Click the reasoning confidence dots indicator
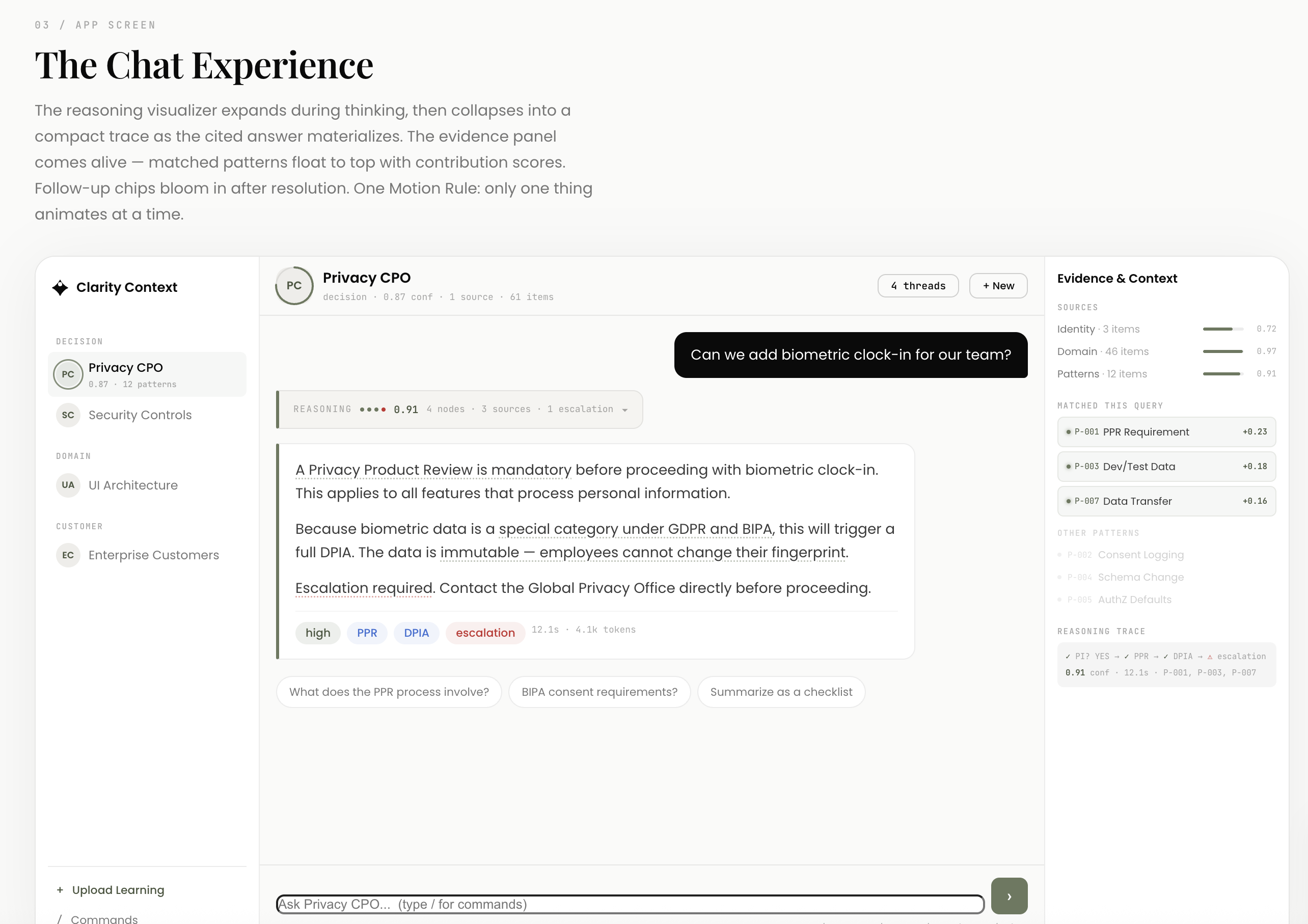Image resolution: width=1308 pixels, height=924 pixels. [x=372, y=410]
